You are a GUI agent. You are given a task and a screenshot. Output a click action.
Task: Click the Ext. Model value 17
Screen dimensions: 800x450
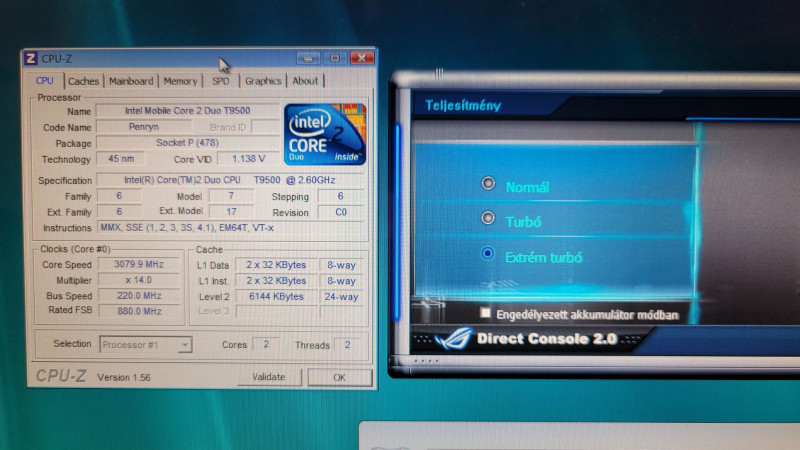point(231,211)
